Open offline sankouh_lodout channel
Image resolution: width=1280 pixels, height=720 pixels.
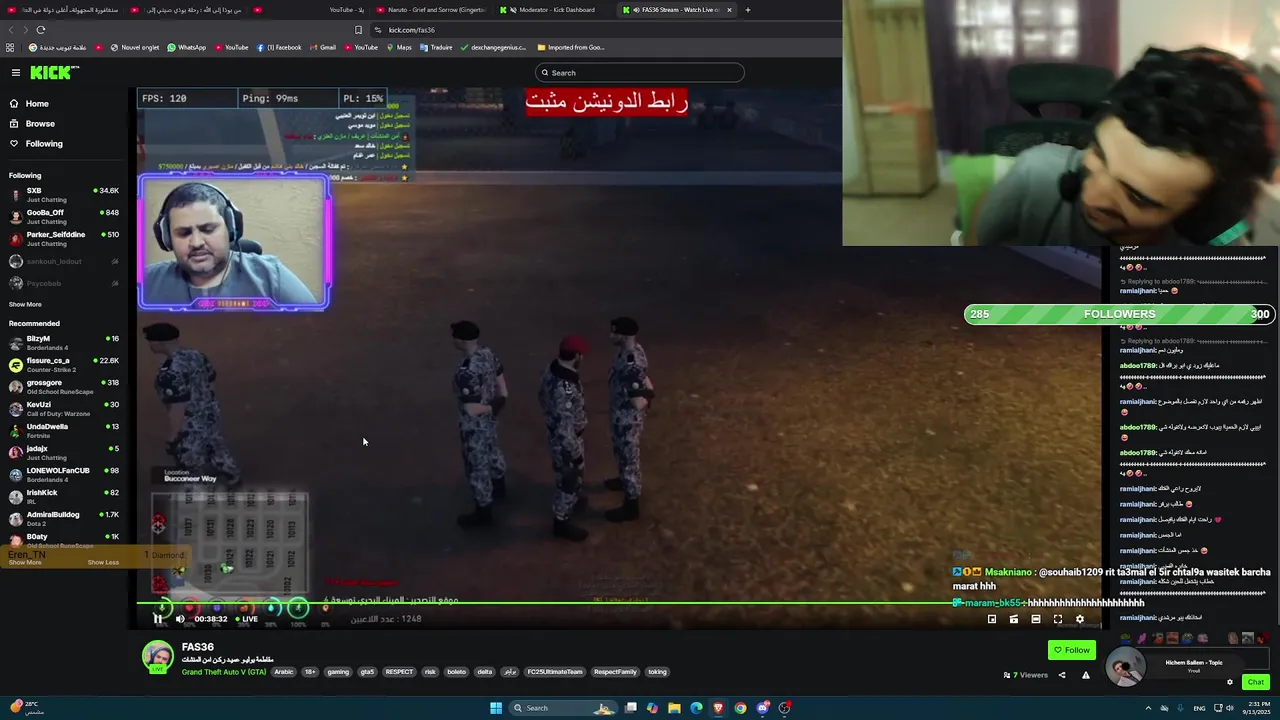64,261
